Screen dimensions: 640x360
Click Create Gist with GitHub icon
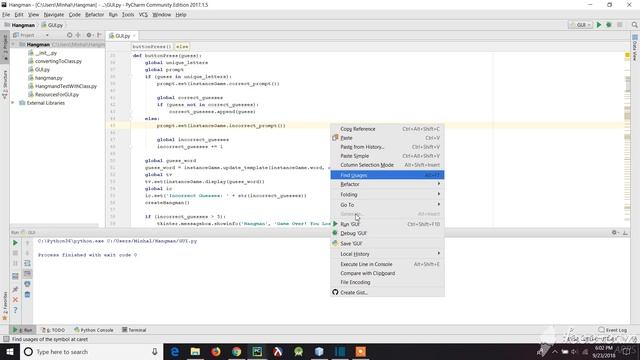[x=387, y=293]
